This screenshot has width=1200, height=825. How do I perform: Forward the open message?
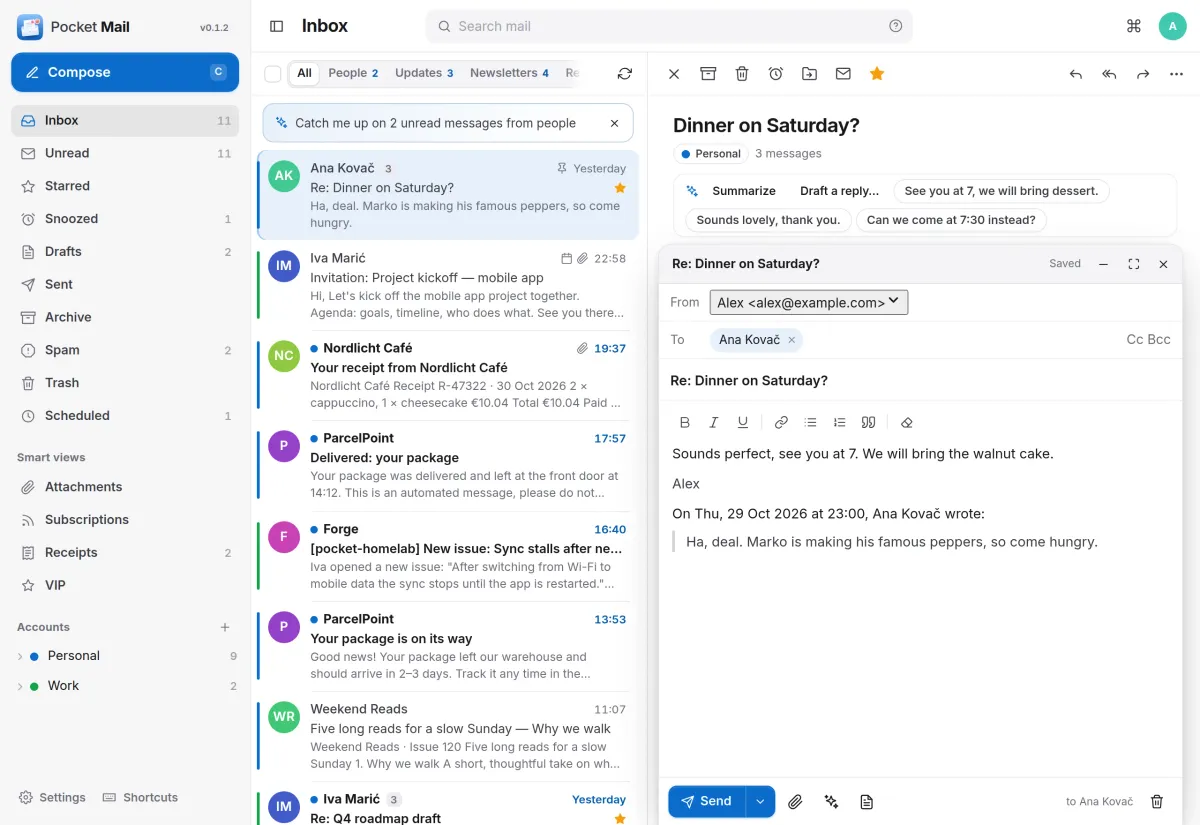1143,74
